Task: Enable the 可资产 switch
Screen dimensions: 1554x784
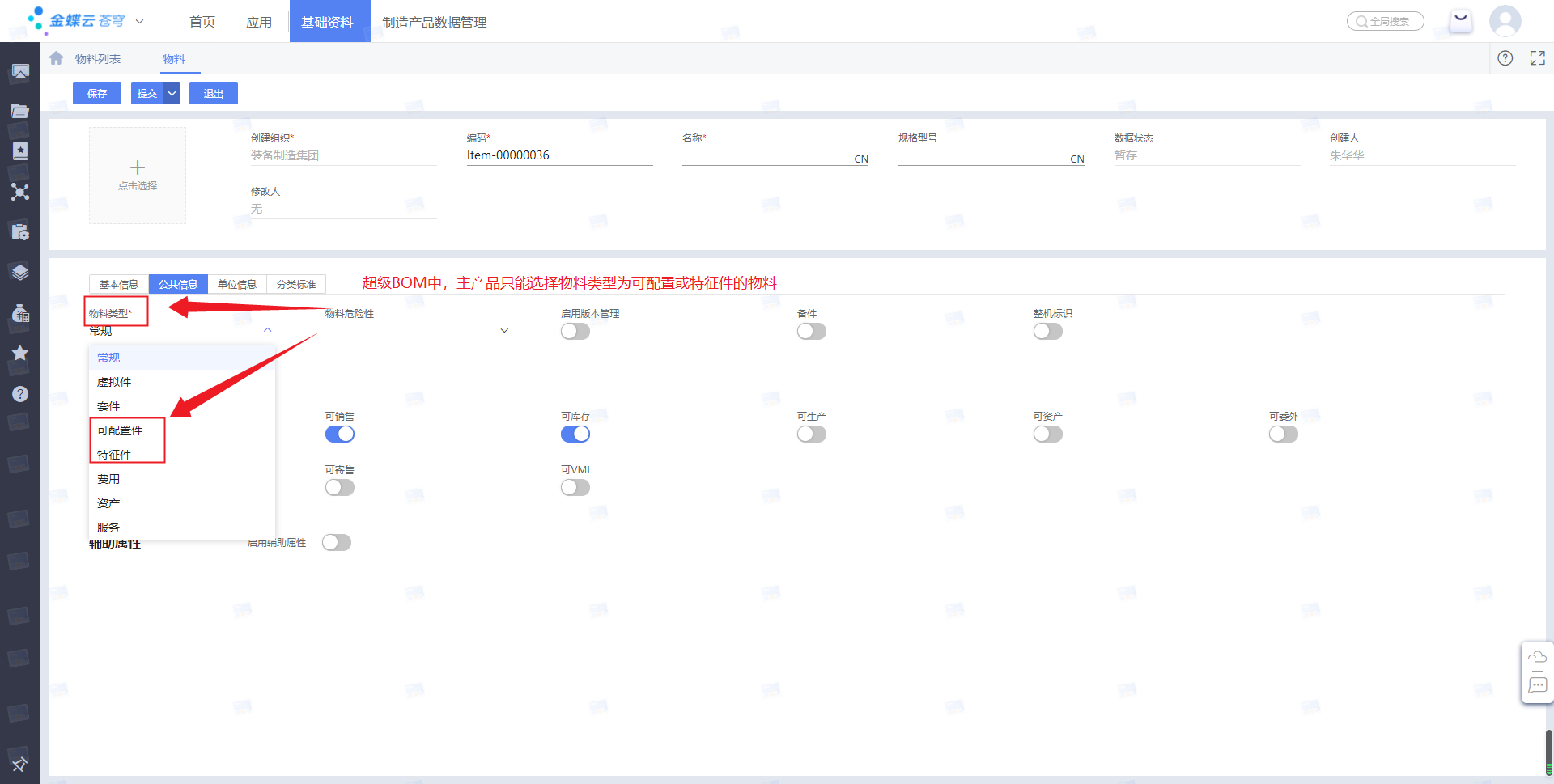Action: 1047,434
